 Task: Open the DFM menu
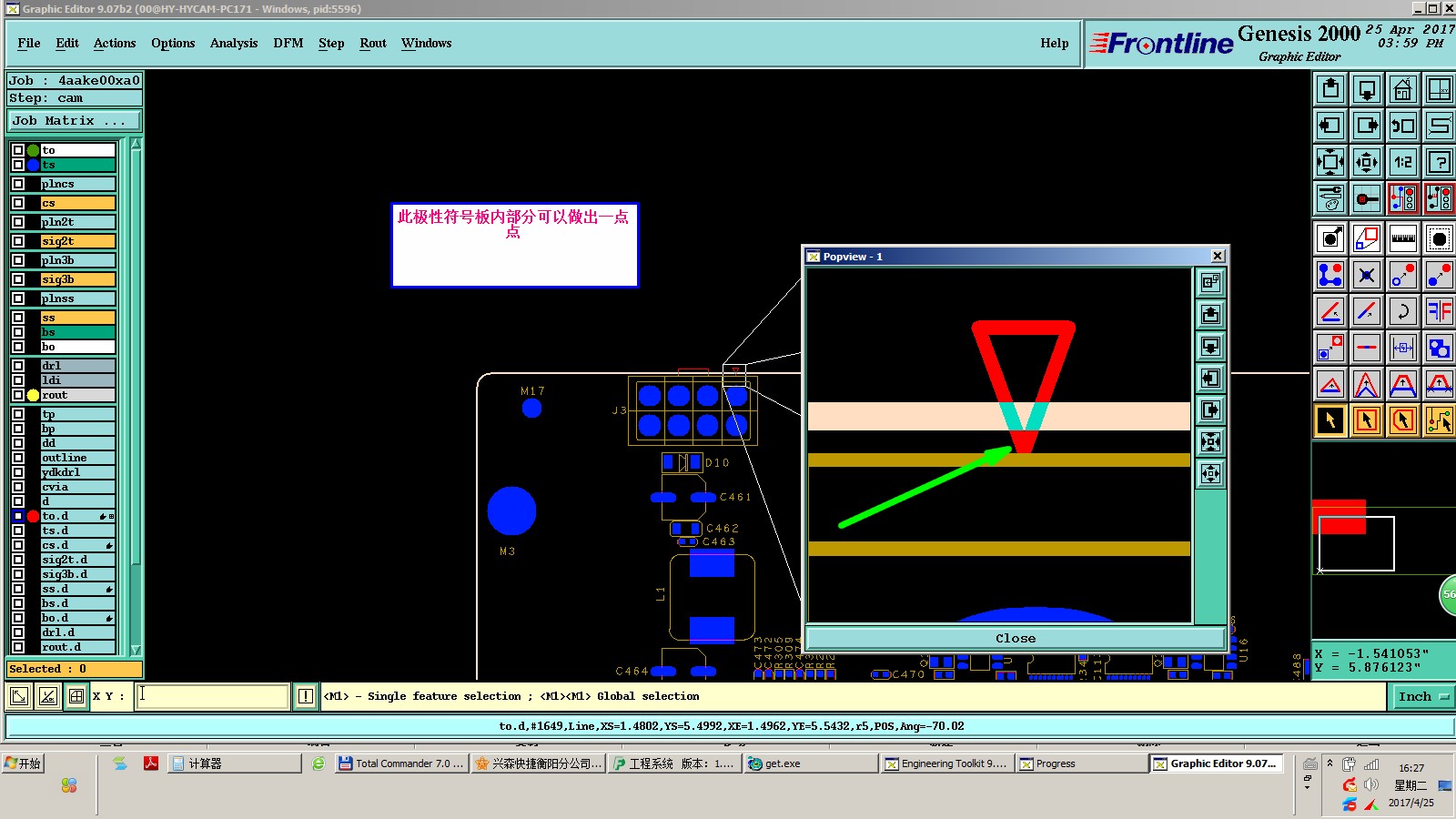pos(288,43)
